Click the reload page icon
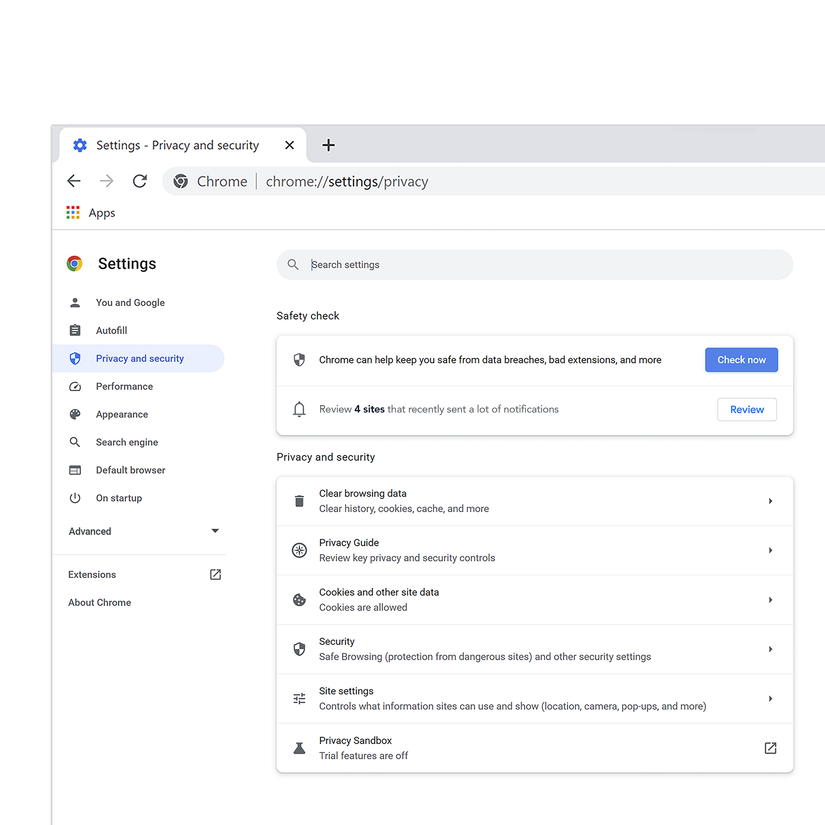This screenshot has height=825, width=825. (139, 181)
